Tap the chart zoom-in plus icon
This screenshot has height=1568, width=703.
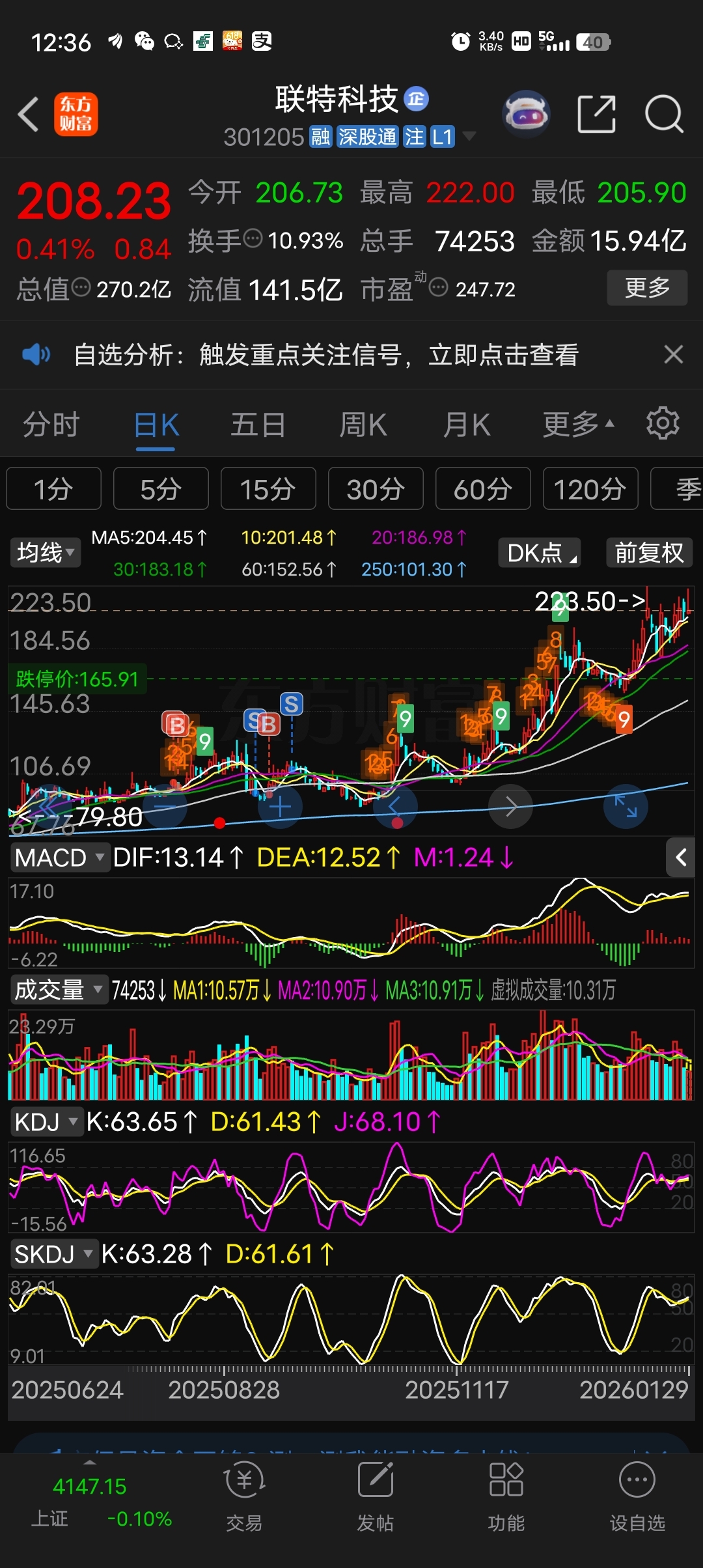[280, 807]
